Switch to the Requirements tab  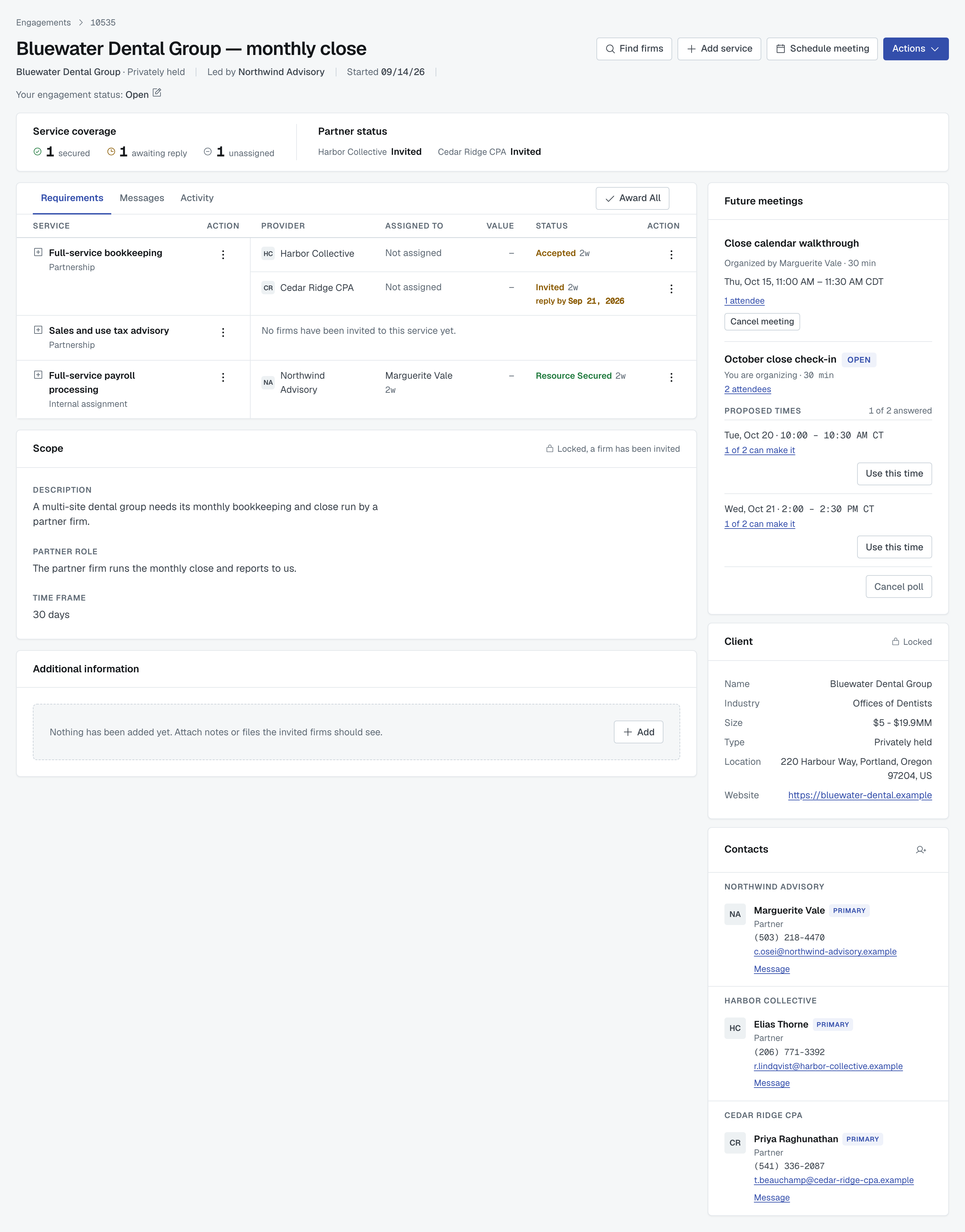(72, 198)
